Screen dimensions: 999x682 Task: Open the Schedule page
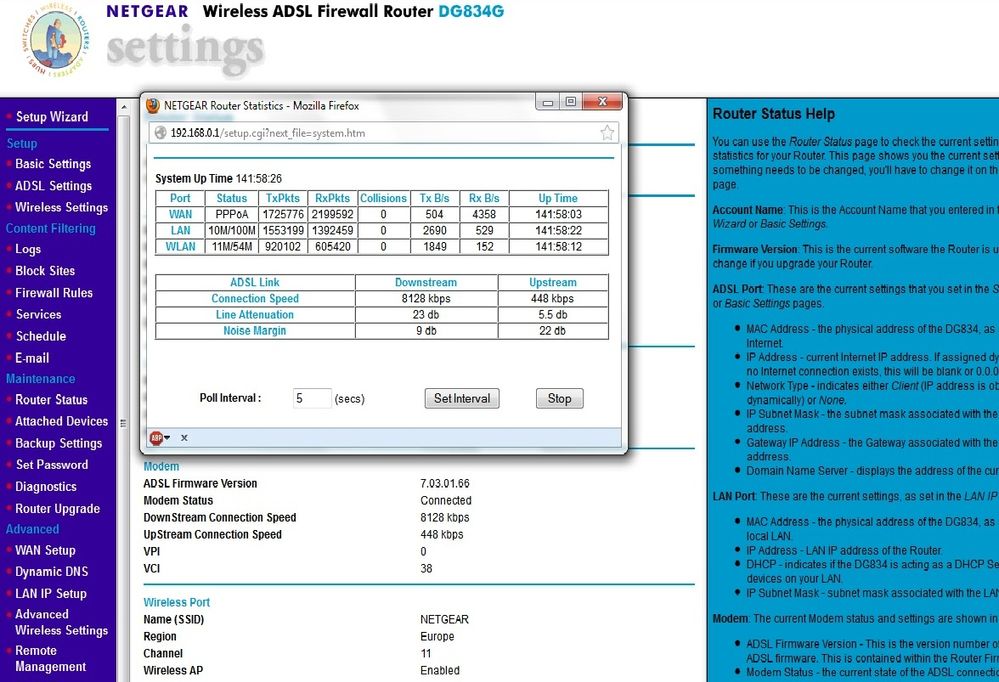(41, 336)
